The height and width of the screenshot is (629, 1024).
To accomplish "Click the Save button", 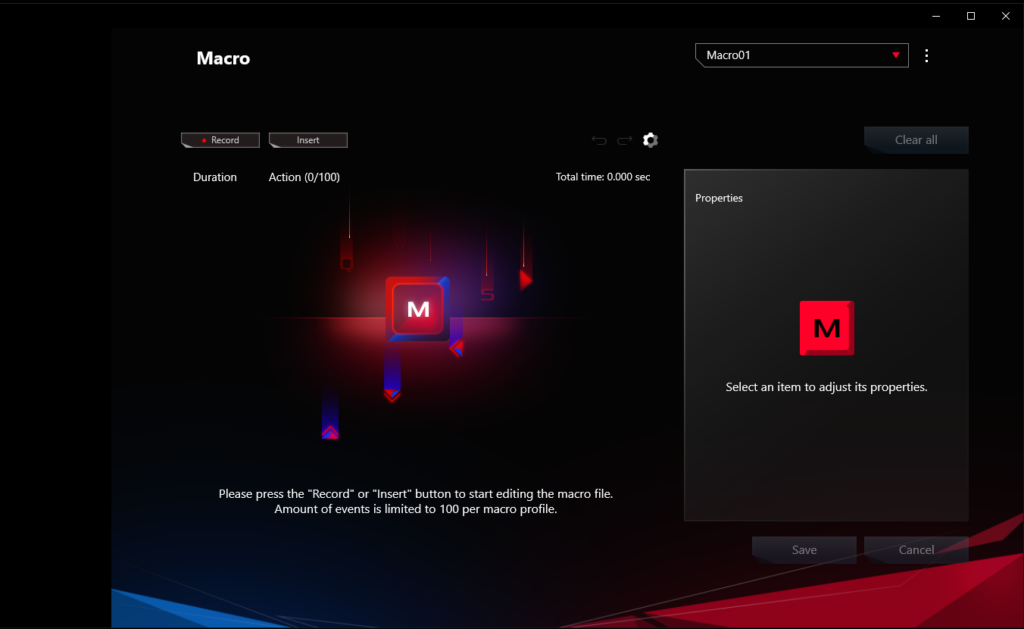I will 804,550.
